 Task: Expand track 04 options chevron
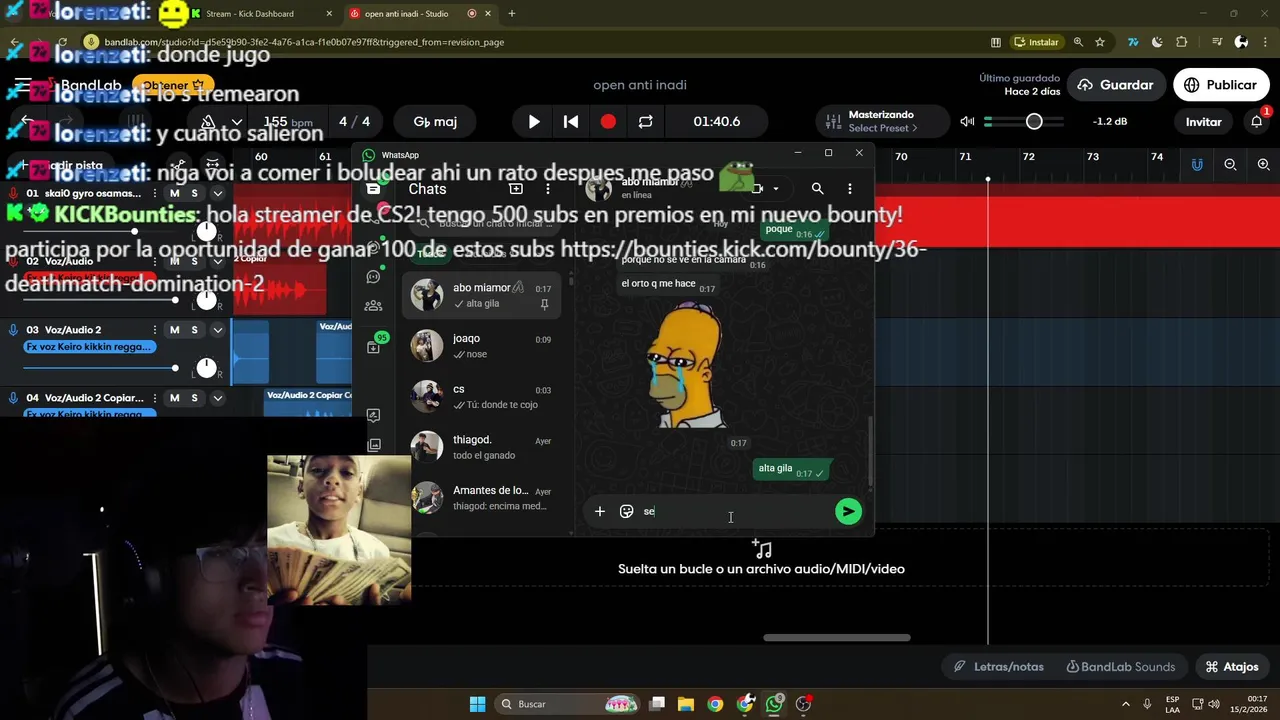(217, 398)
